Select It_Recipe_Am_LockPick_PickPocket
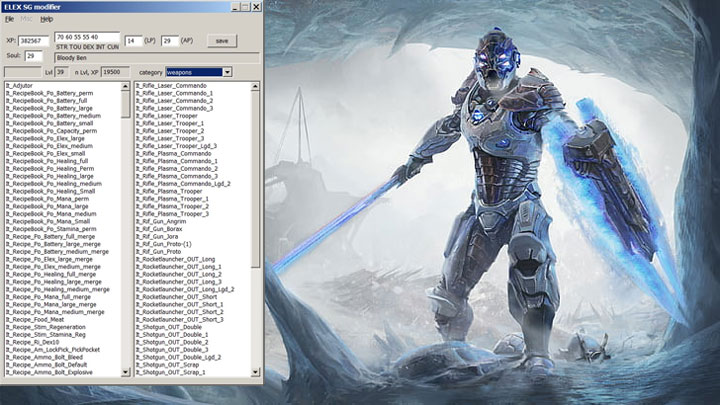 point(53,349)
